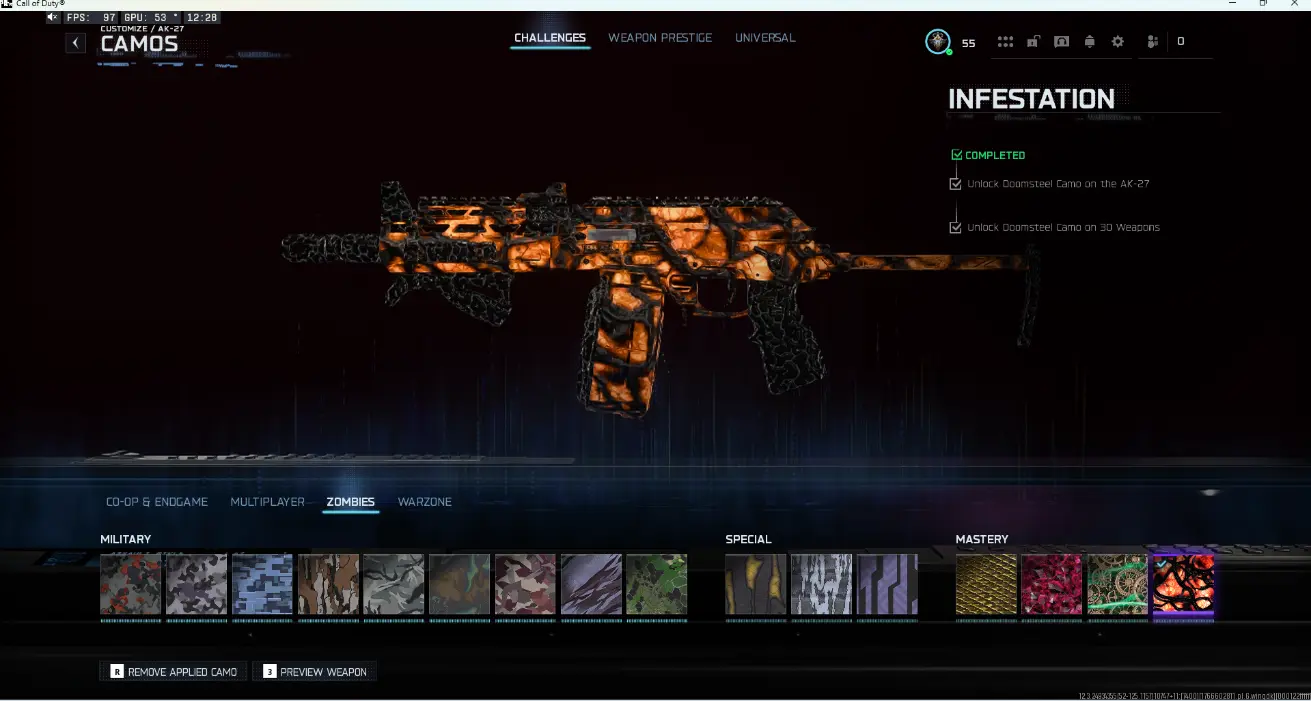Select the Warzone camo category
Screen dimensions: 1311x701
tap(425, 502)
